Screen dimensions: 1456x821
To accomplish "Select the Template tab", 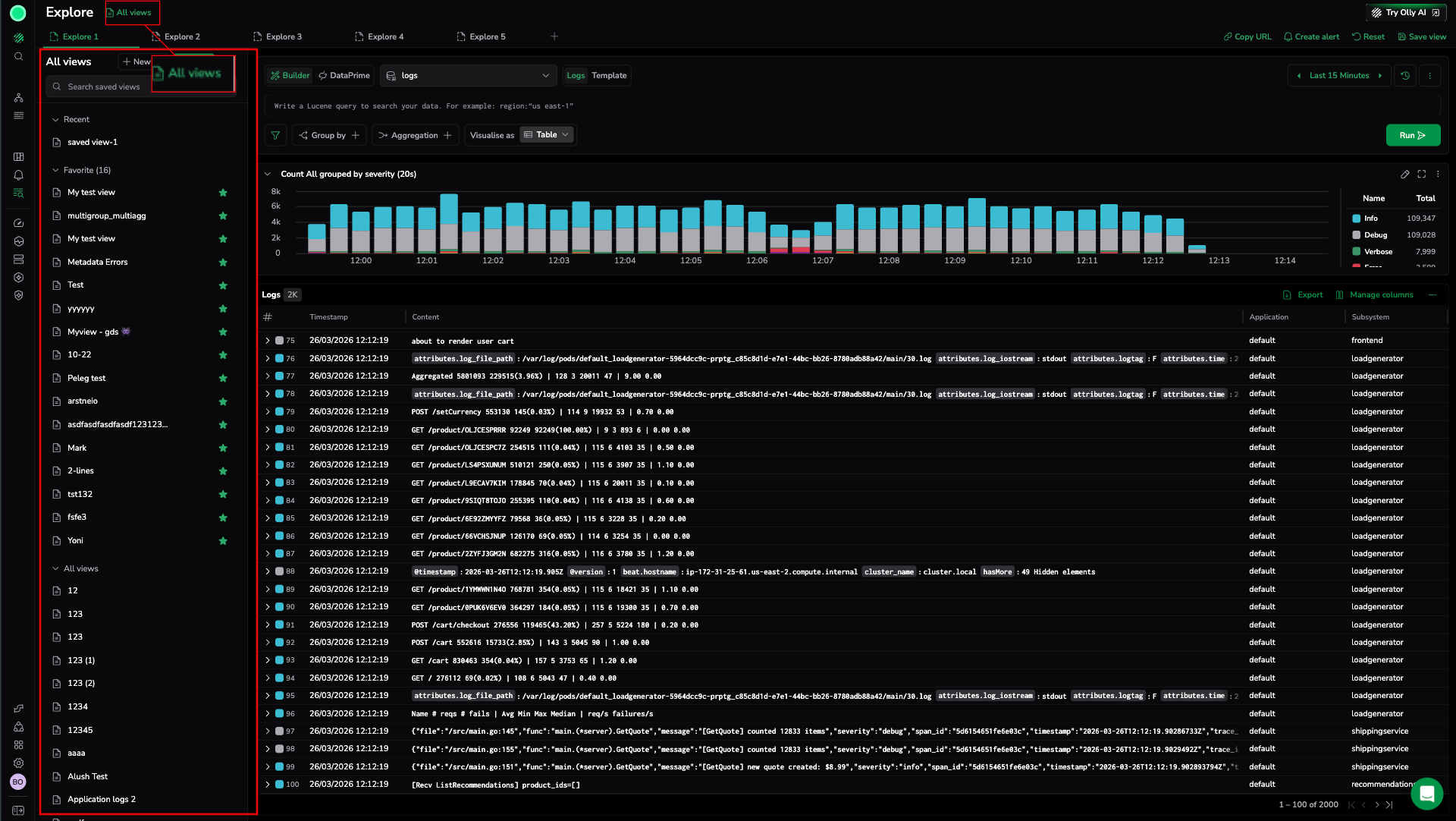I will pyautogui.click(x=609, y=76).
